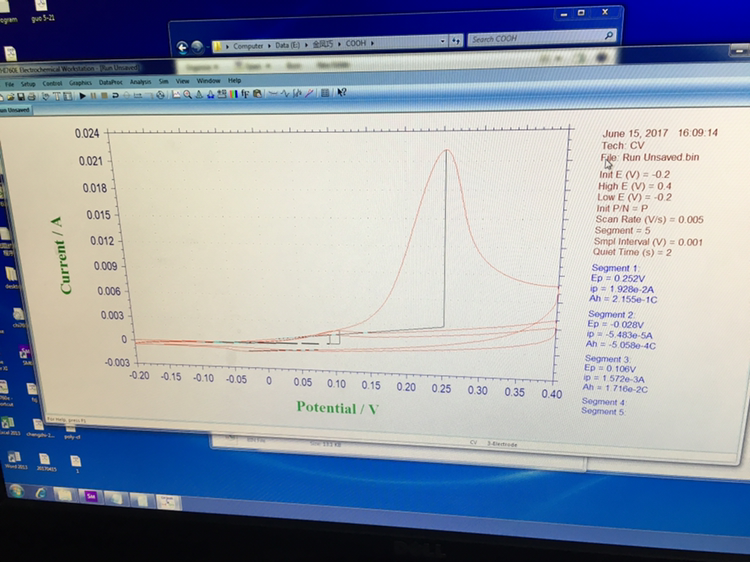Click the Save floppy disk toolbar icon
This screenshot has width=750, height=562.
tap(21, 97)
